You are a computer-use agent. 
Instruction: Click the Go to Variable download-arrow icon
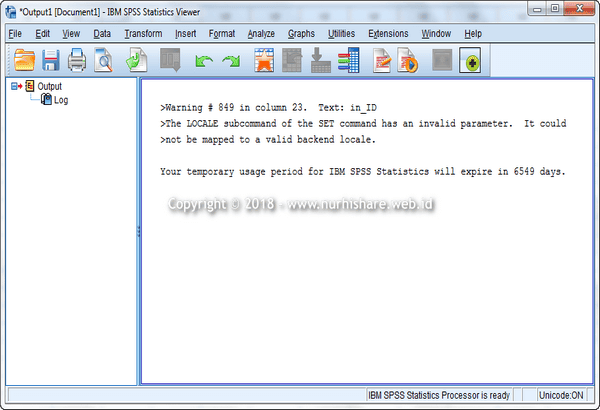321,60
